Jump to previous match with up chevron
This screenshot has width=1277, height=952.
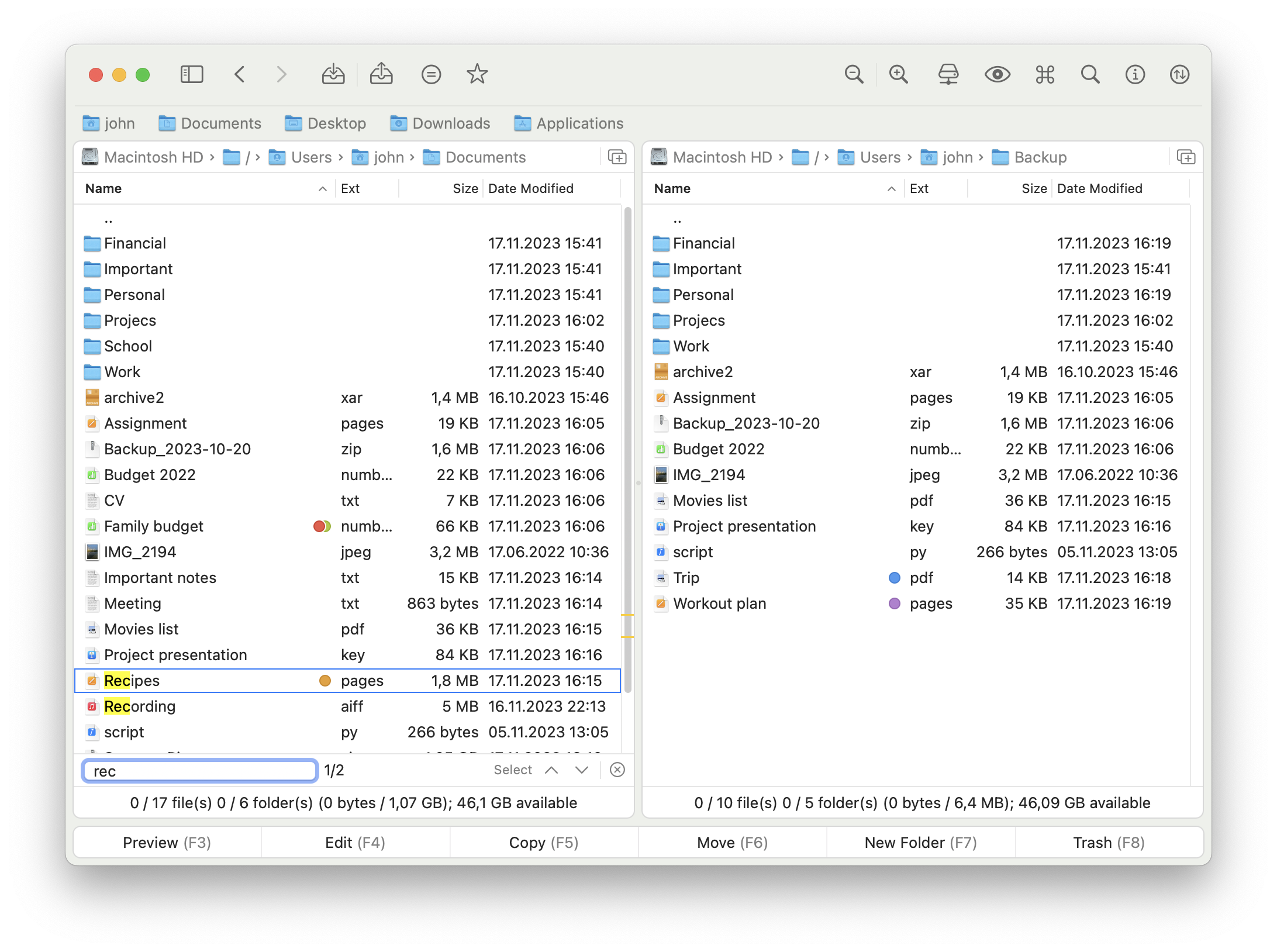[x=551, y=770]
